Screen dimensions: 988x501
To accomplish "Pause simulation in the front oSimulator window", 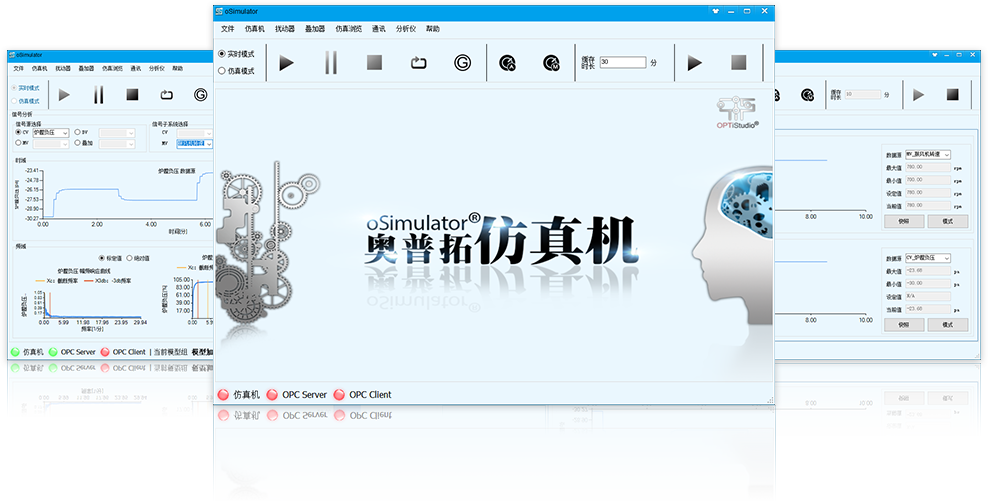I will coord(331,62).
